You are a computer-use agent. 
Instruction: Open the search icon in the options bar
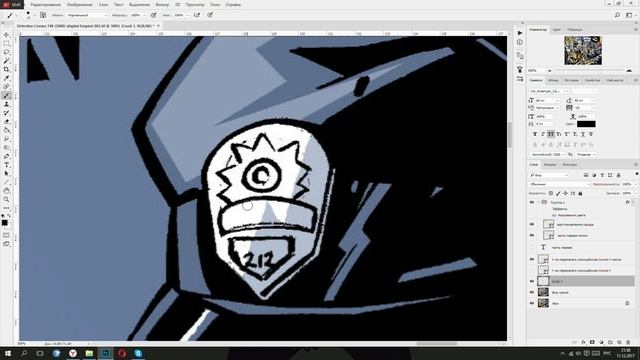[x=617, y=15]
